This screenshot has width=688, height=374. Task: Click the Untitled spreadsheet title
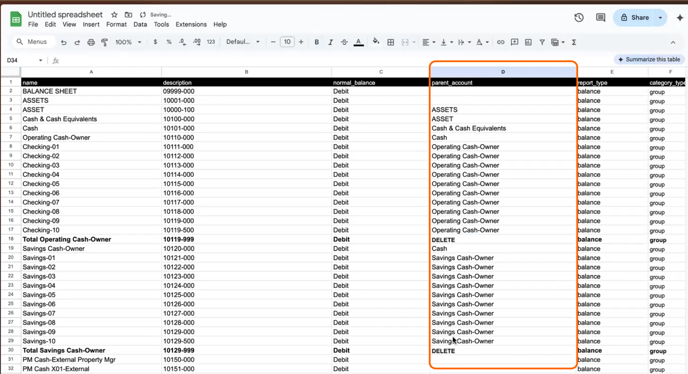pos(65,14)
